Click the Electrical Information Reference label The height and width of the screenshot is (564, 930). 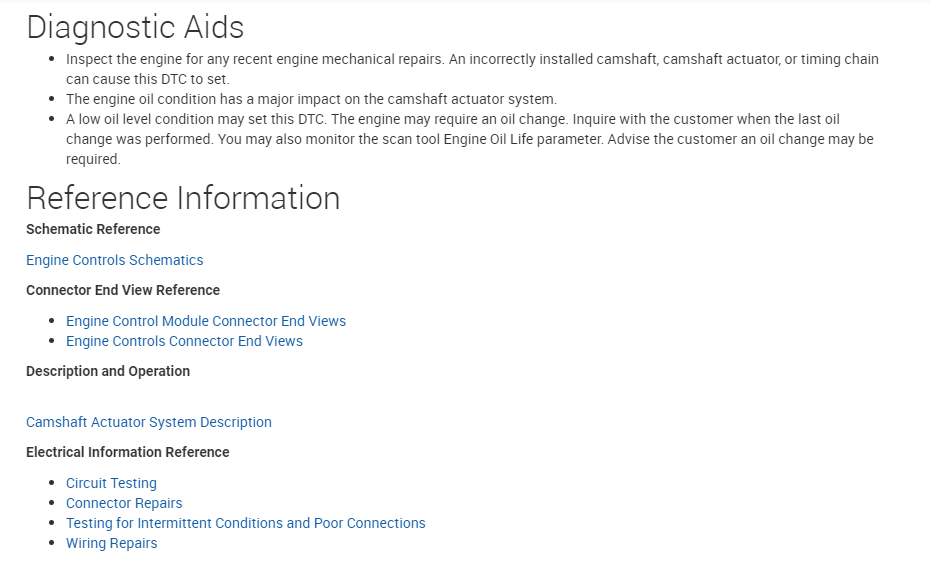pyautogui.click(x=128, y=452)
